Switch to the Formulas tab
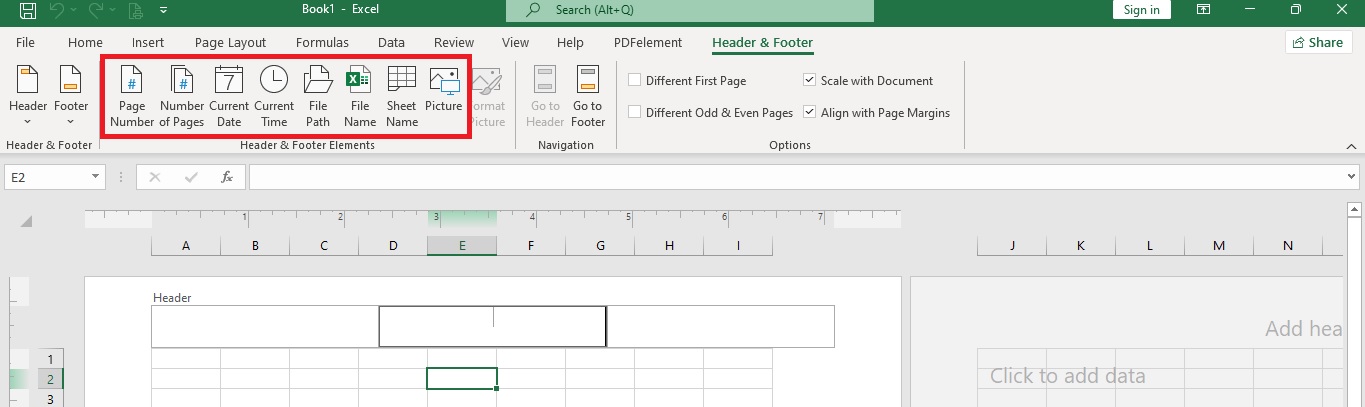This screenshot has width=1365, height=407. [x=322, y=43]
